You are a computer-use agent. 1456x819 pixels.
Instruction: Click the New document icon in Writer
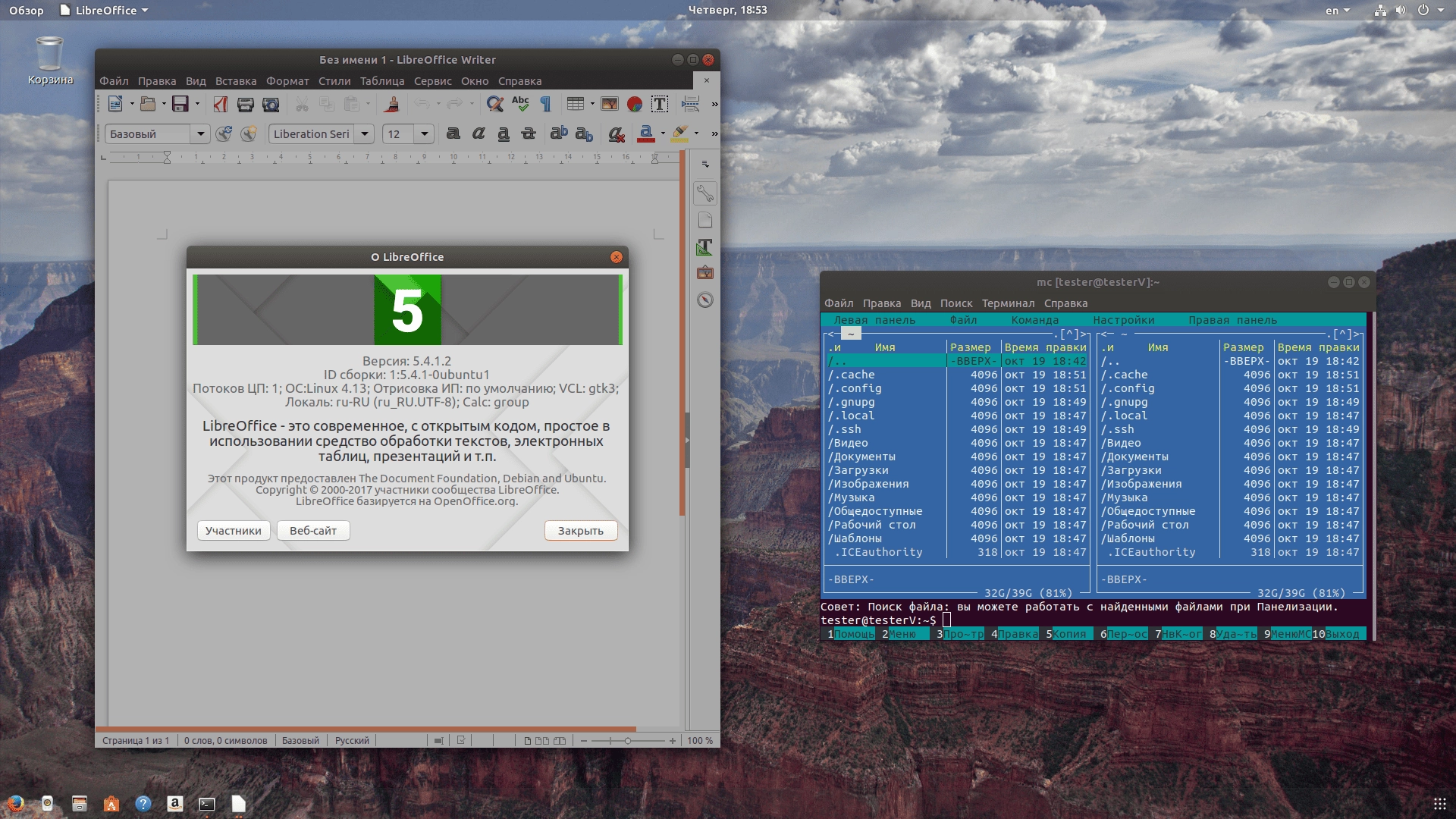pyautogui.click(x=115, y=104)
